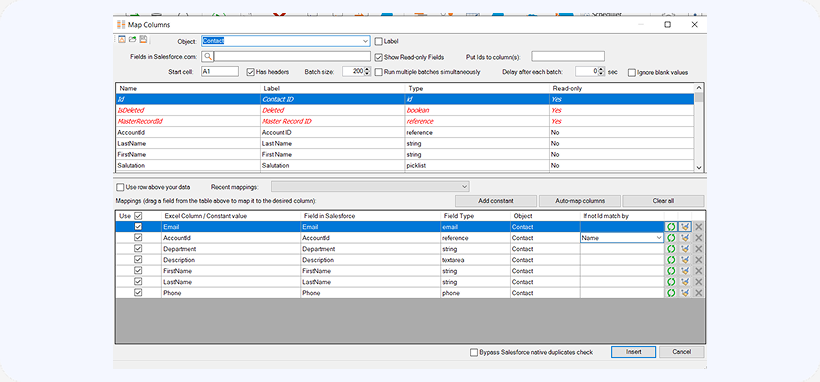Sort fields by Name column header
This screenshot has width=820, height=382.
coord(187,88)
